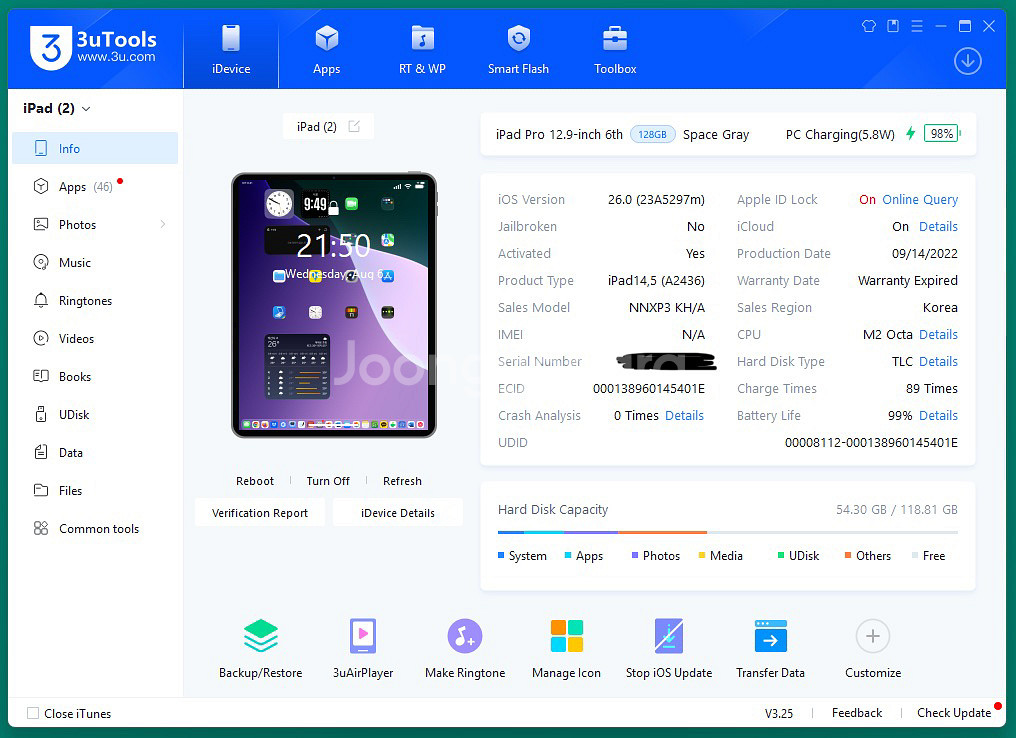Click the Manage Icon shortcut
The image size is (1016, 738).
[566, 637]
